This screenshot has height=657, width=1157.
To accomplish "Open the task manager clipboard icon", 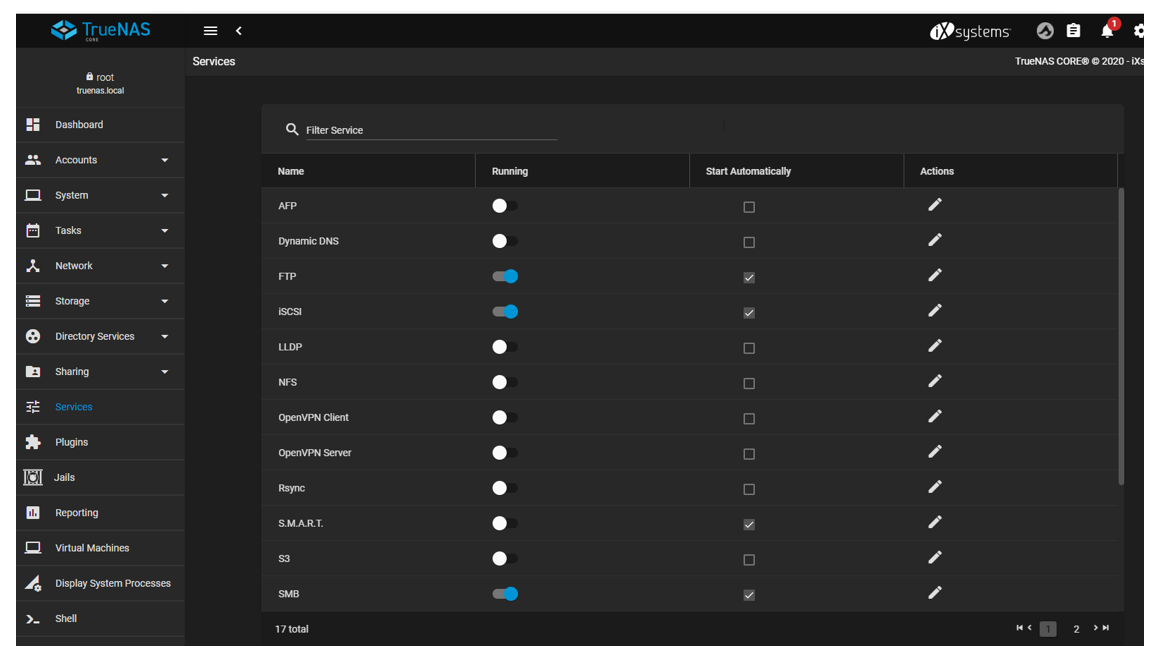I will [x=1074, y=31].
